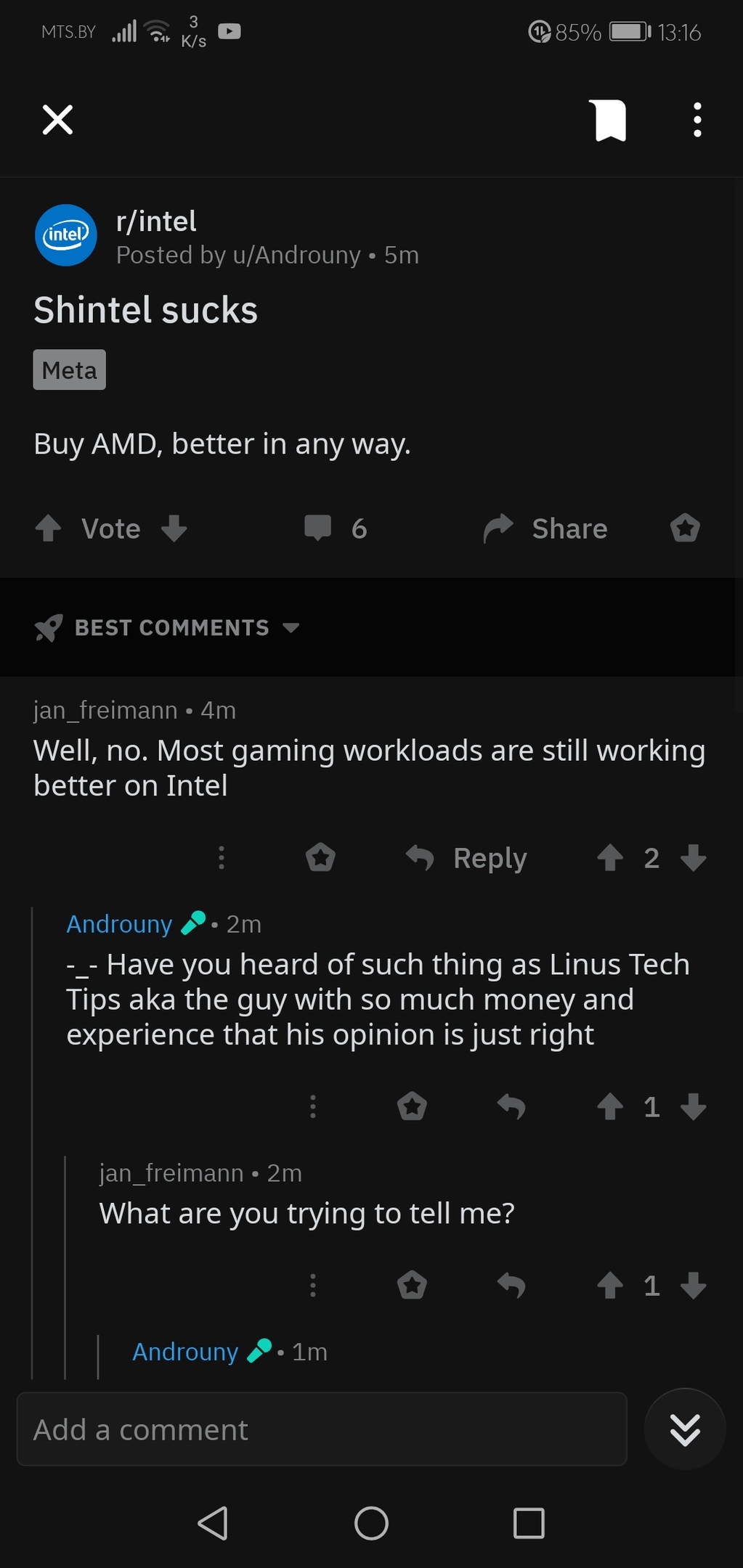Reply to Androuny's Linus Tech Tips comment
The height and width of the screenshot is (1568, 743).
point(511,1107)
